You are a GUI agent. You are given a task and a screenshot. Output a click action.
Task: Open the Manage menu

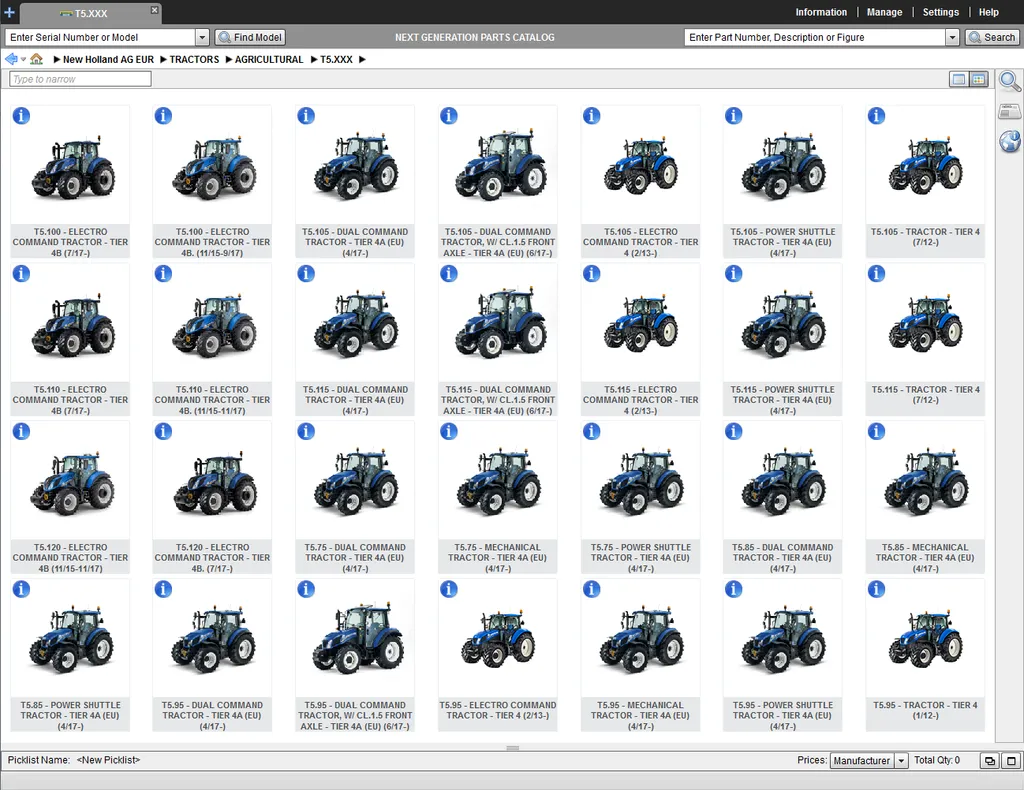[884, 12]
